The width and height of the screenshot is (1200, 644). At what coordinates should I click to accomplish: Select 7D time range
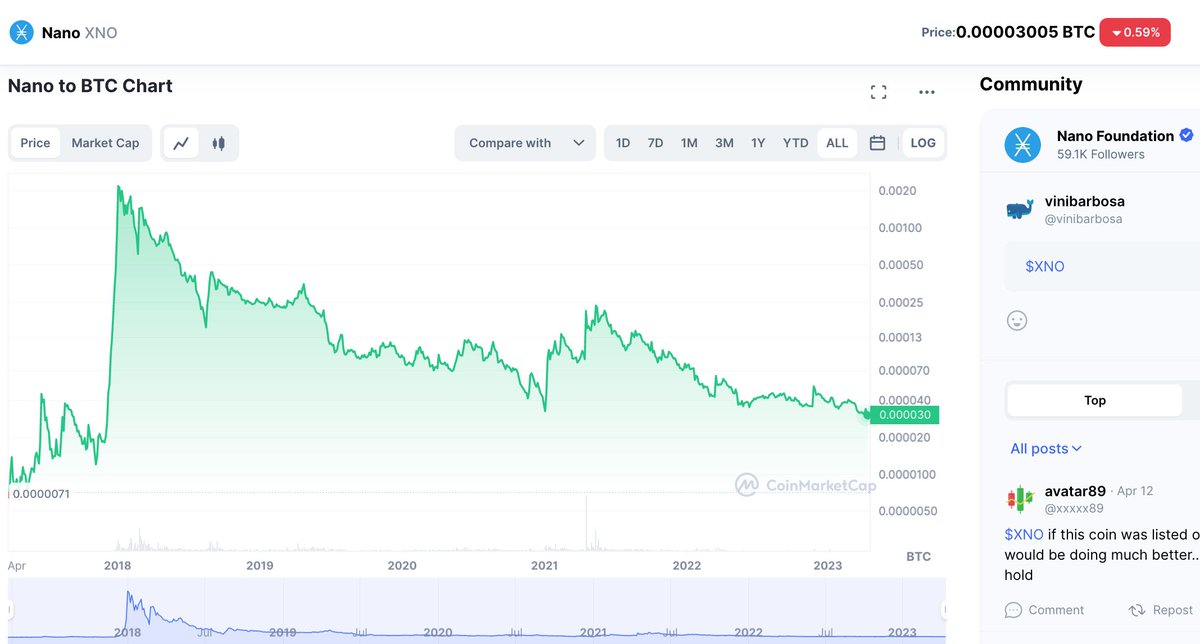click(656, 143)
